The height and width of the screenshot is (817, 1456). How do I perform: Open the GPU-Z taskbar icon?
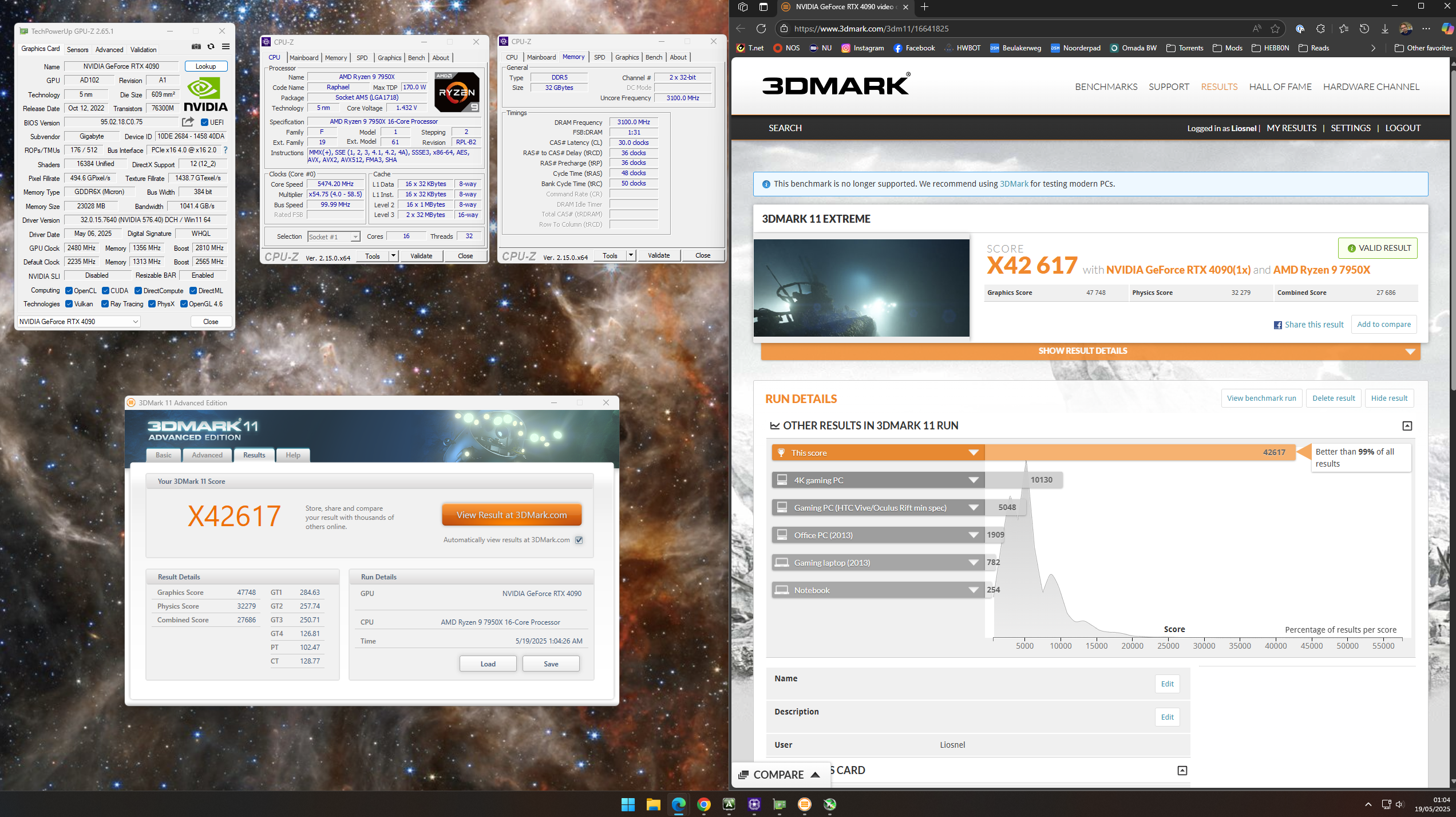click(780, 804)
